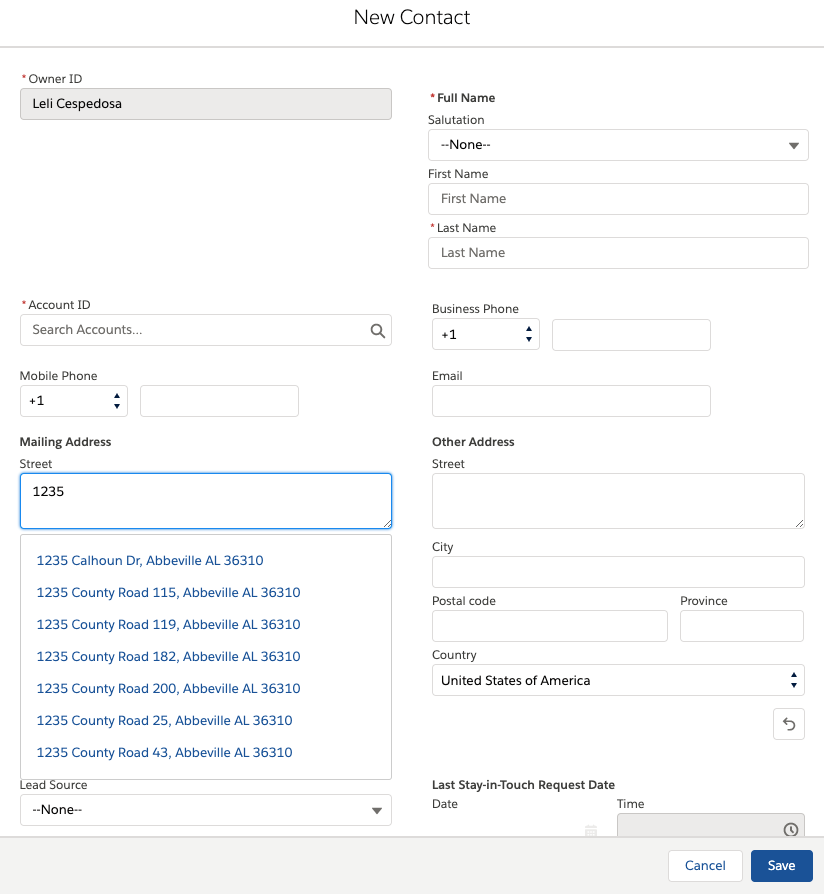The height and width of the screenshot is (894, 824).
Task: Click the Other Address Street textarea
Action: 618,501
